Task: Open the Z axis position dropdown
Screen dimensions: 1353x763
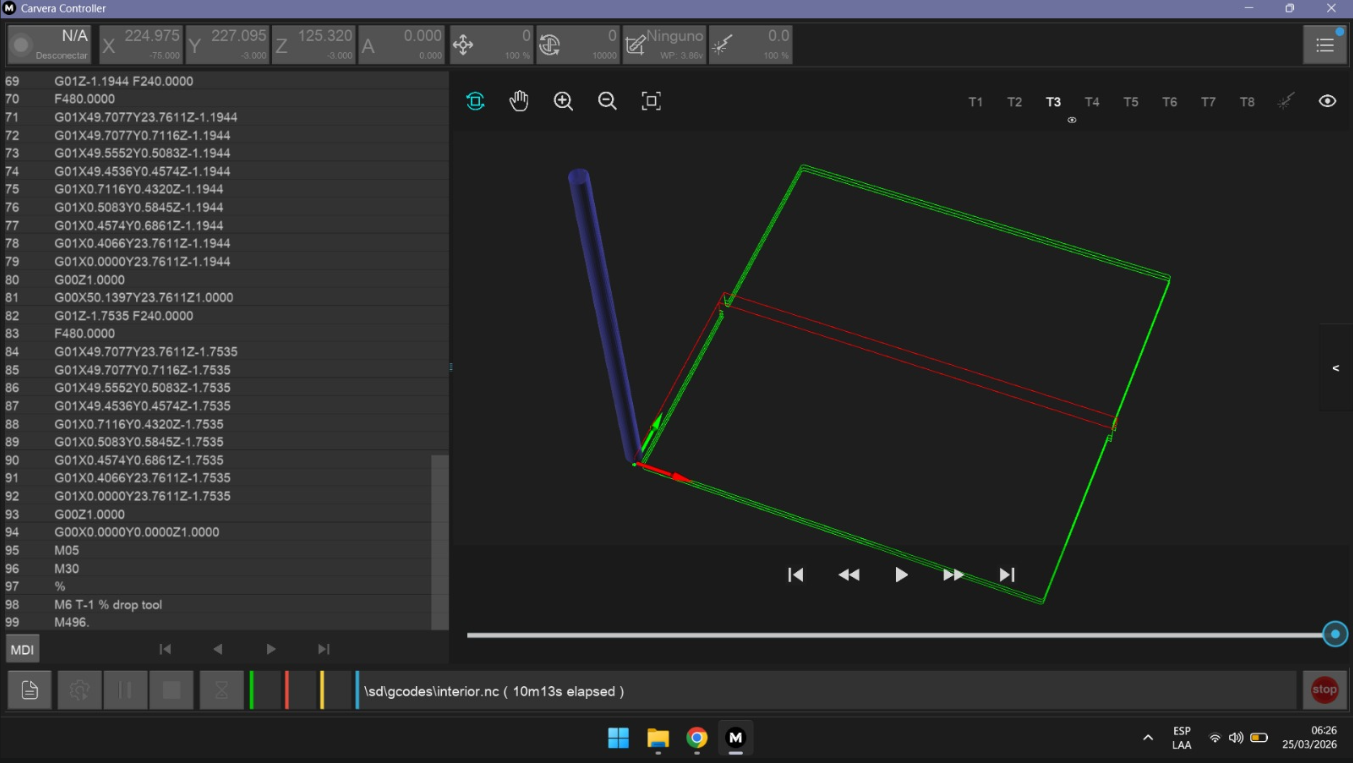Action: point(312,45)
